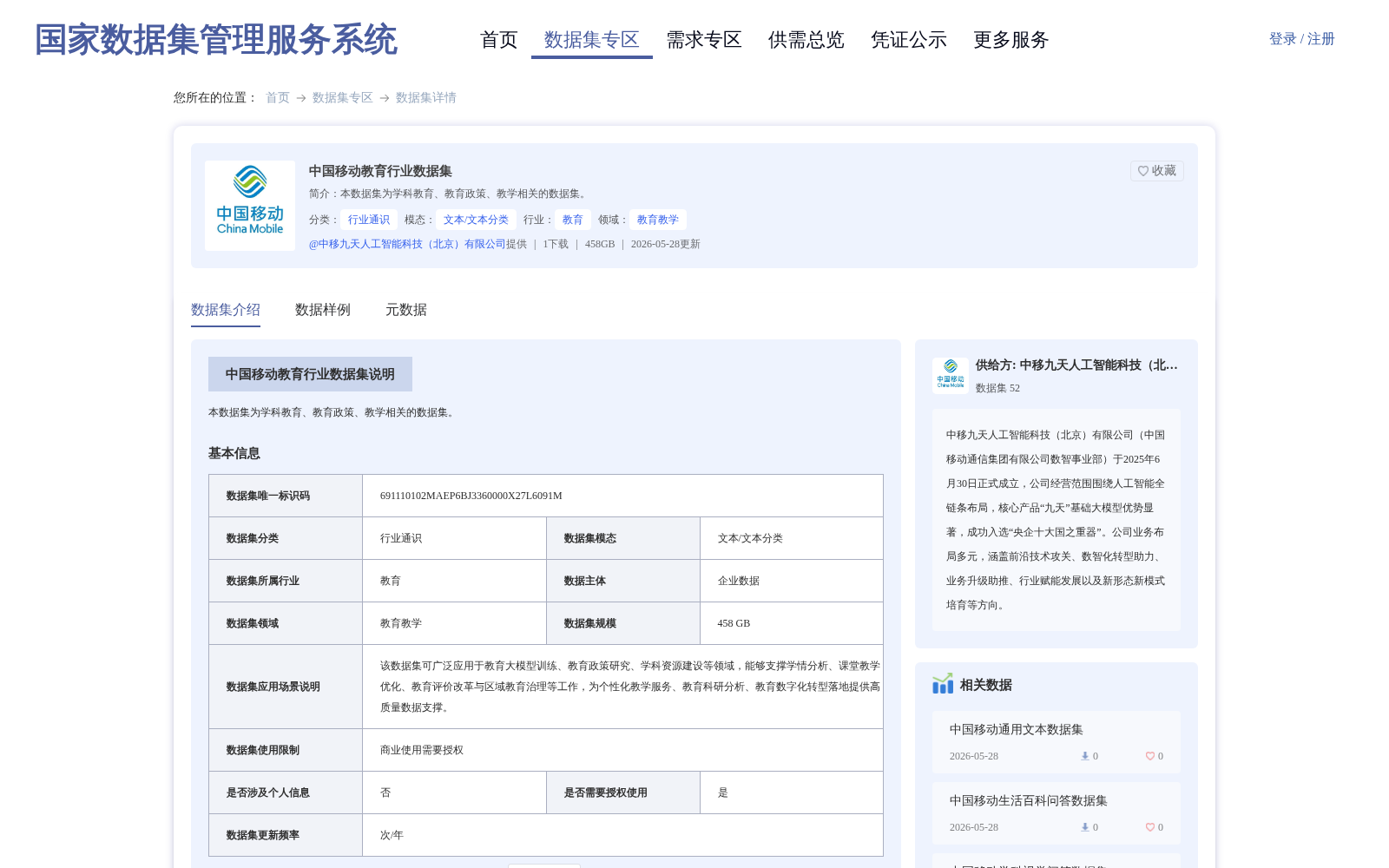Screen dimensions: 1389x868
Task: Click the 文本/文本分类 modality tag
Action: pyautogui.click(x=476, y=220)
